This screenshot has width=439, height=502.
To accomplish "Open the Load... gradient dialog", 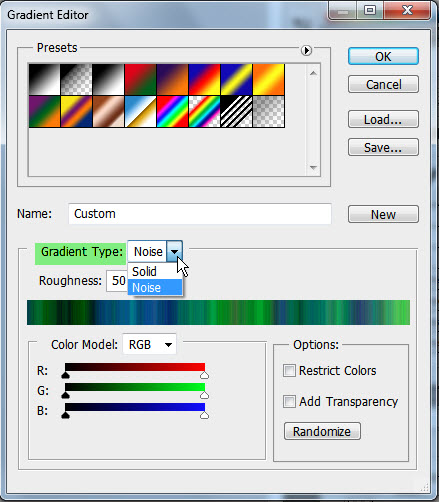I will tap(383, 119).
